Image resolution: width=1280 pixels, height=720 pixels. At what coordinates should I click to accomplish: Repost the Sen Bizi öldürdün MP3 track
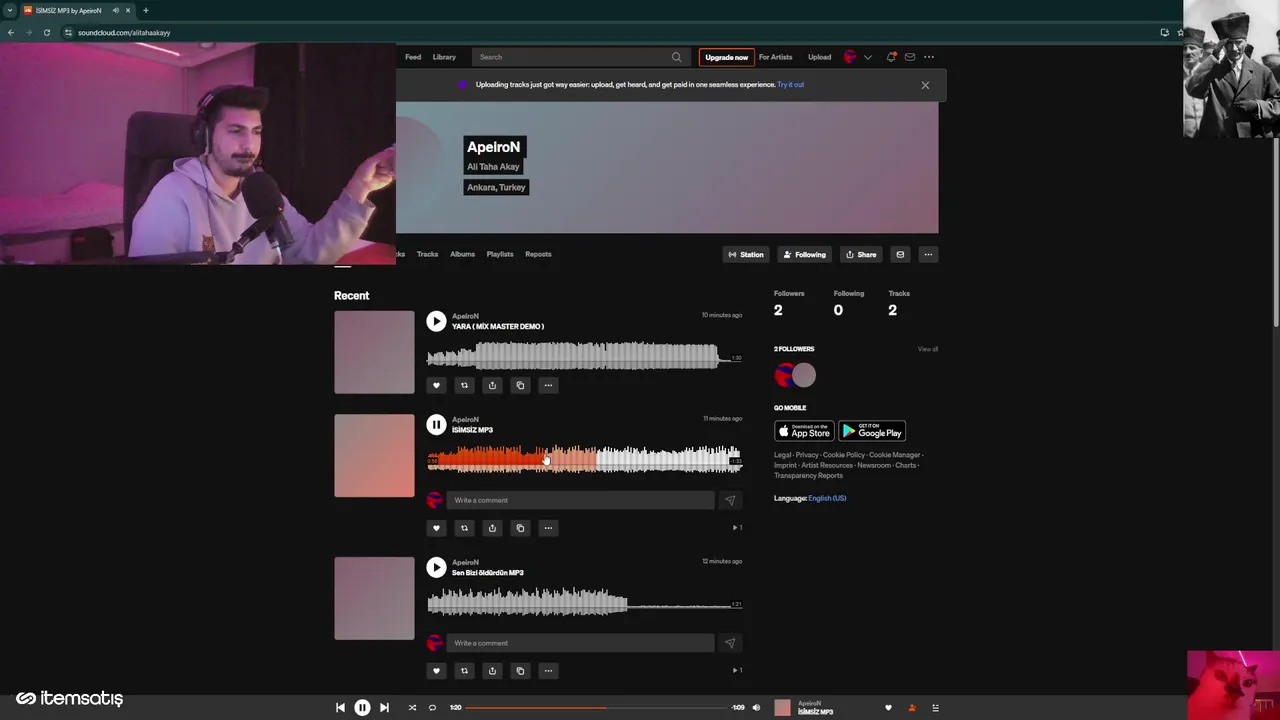click(464, 671)
